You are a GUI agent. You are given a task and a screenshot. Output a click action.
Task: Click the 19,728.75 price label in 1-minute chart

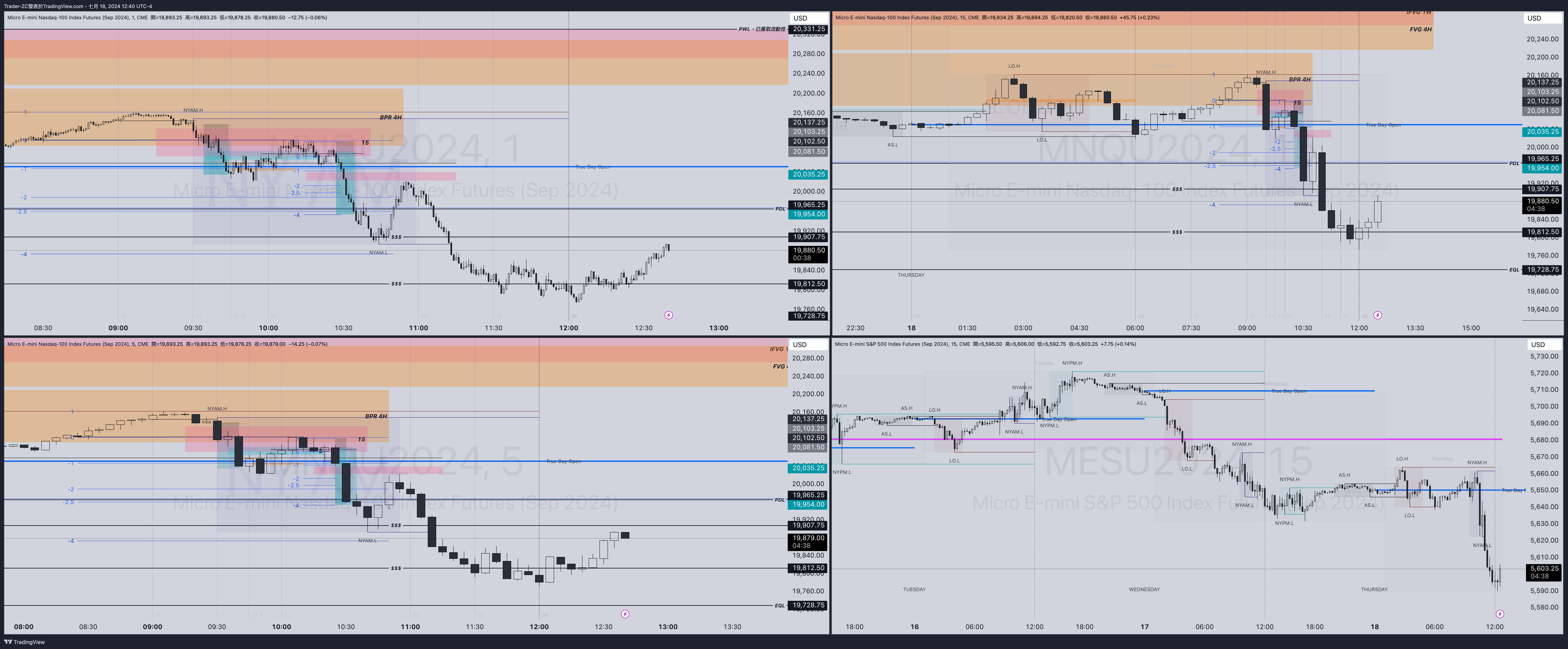pyautogui.click(x=809, y=316)
